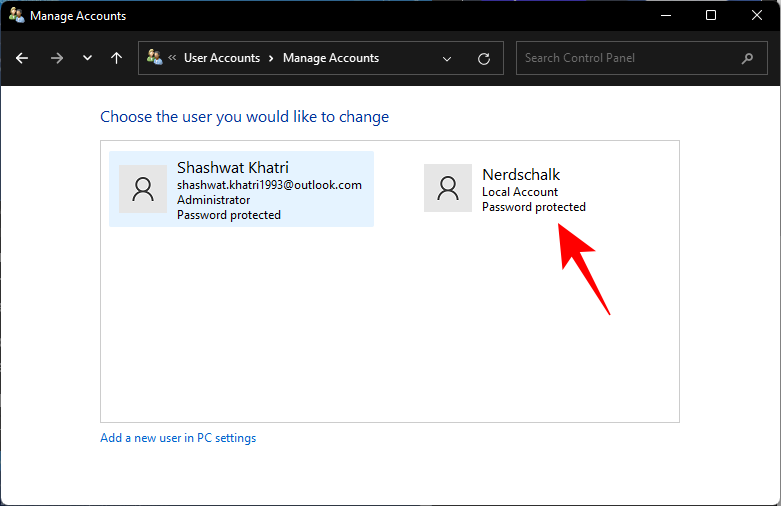
Task: Maximize the Manage Accounts window
Action: pyautogui.click(x=711, y=16)
